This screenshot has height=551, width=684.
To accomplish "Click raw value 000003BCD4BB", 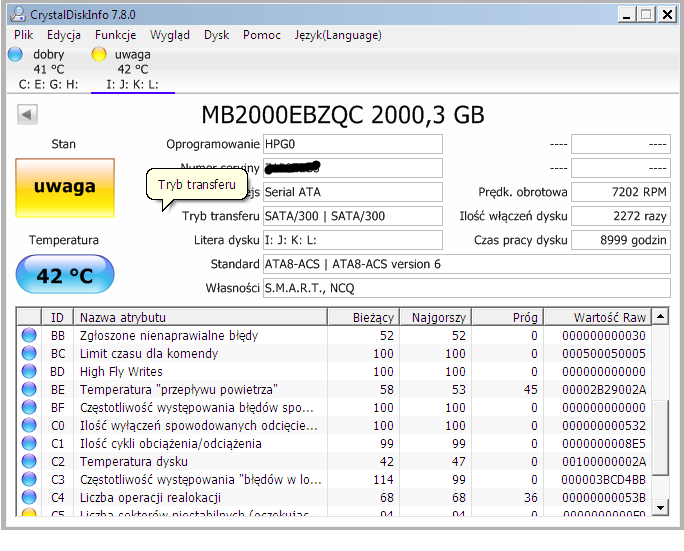I will point(604,479).
